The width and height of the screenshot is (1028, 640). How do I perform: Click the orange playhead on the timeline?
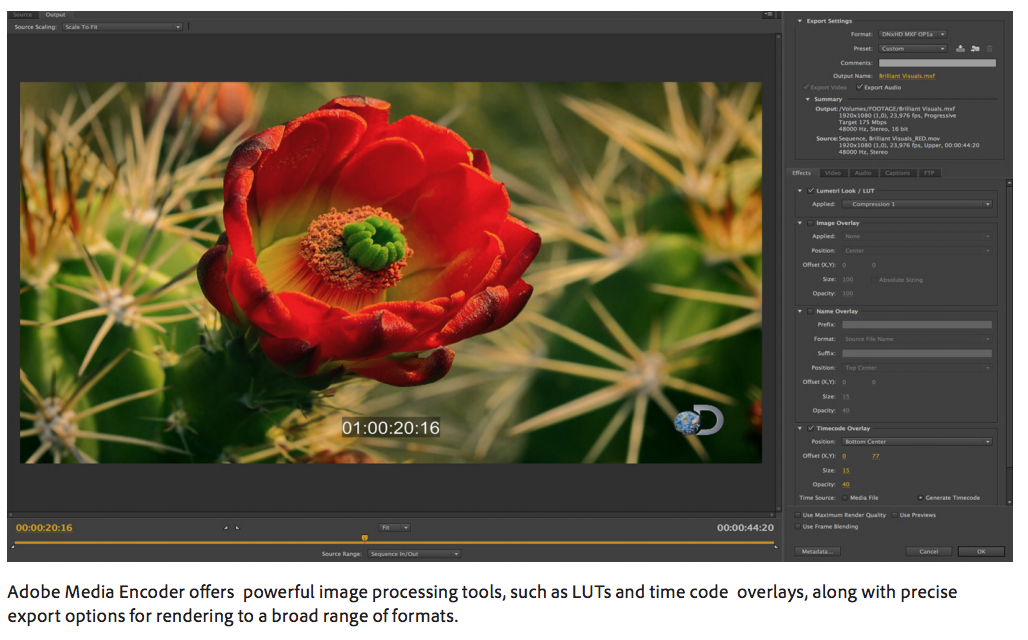coord(364,538)
